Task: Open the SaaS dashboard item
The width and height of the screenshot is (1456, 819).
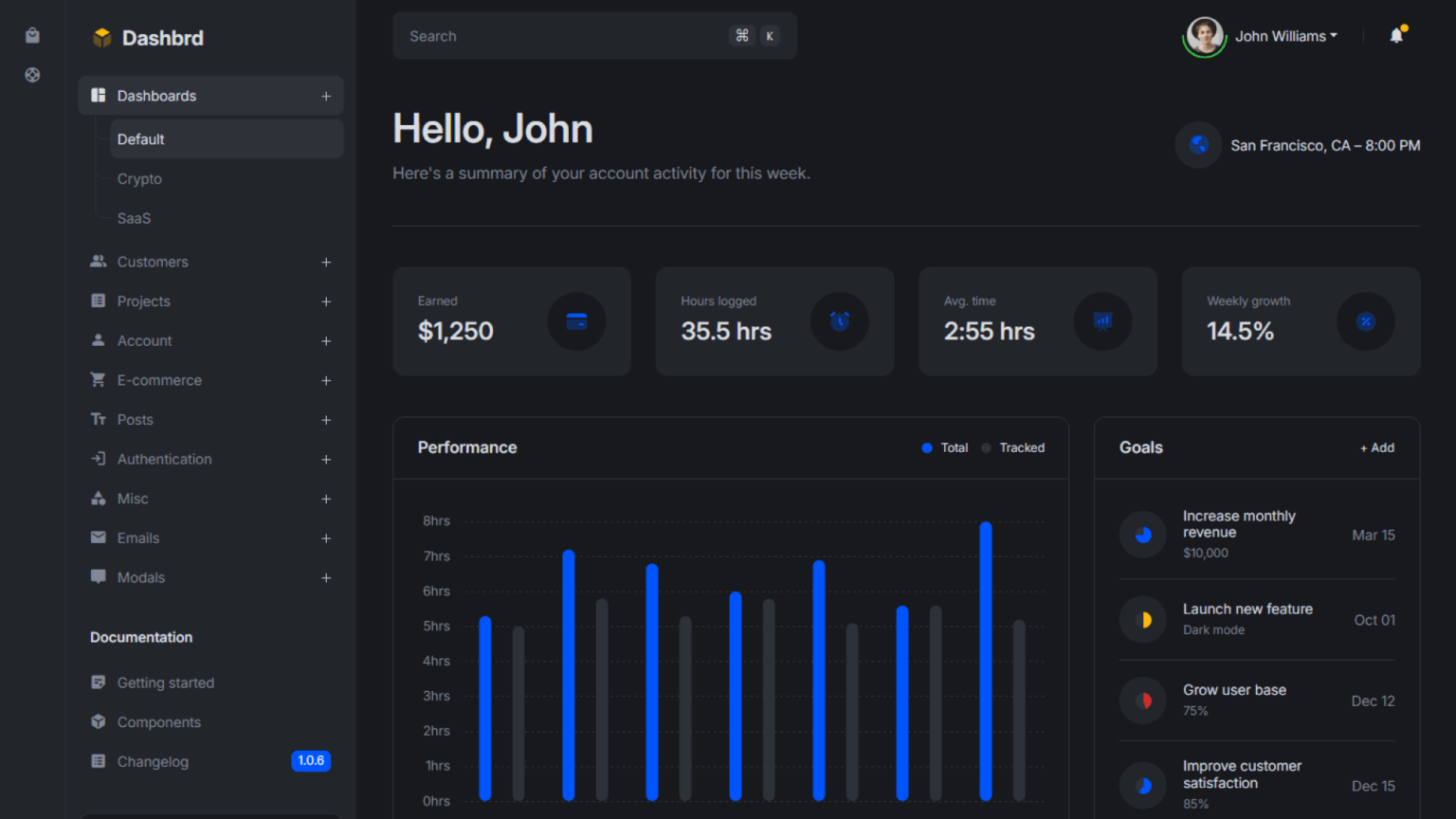Action: (x=134, y=218)
